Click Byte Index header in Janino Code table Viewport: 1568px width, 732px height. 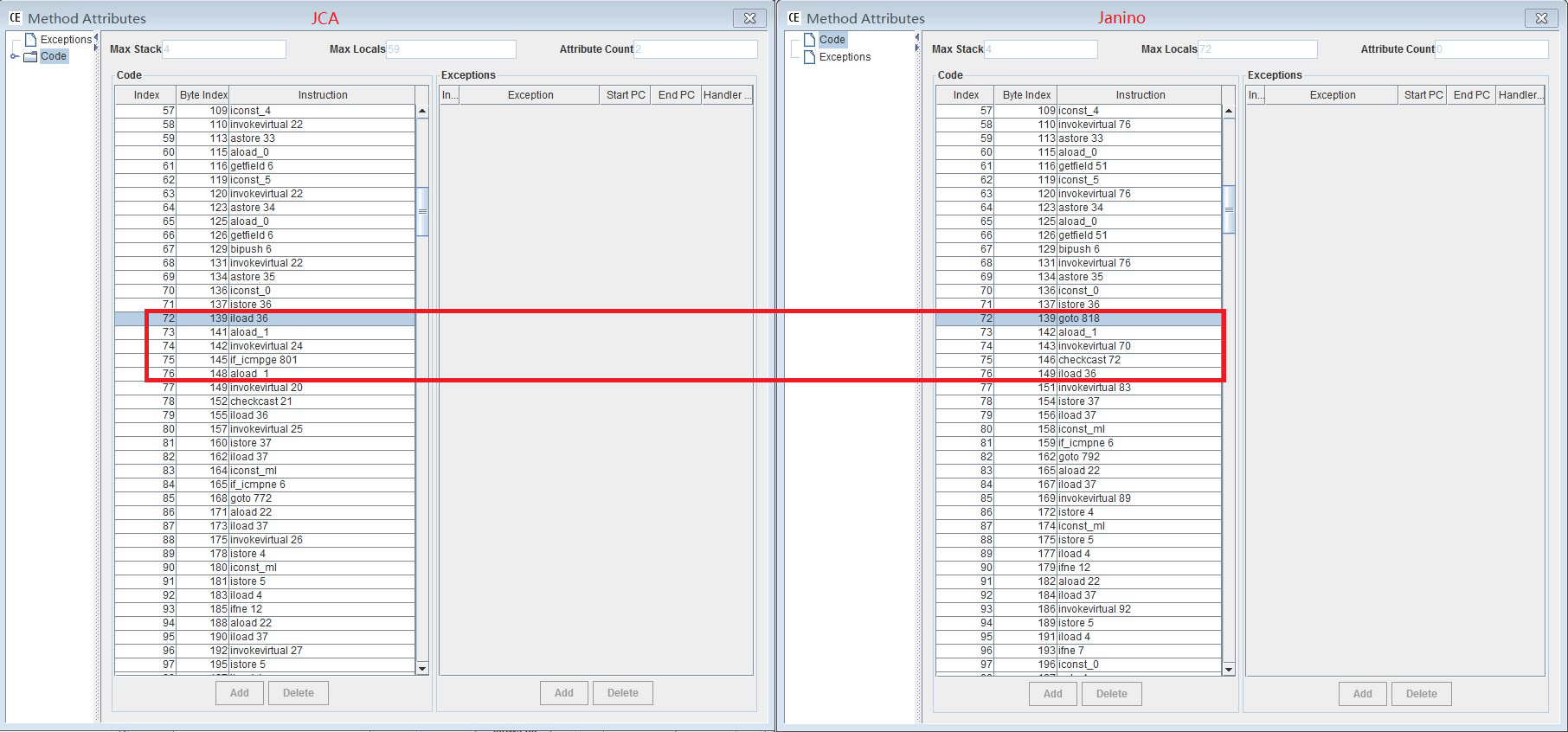(1026, 95)
